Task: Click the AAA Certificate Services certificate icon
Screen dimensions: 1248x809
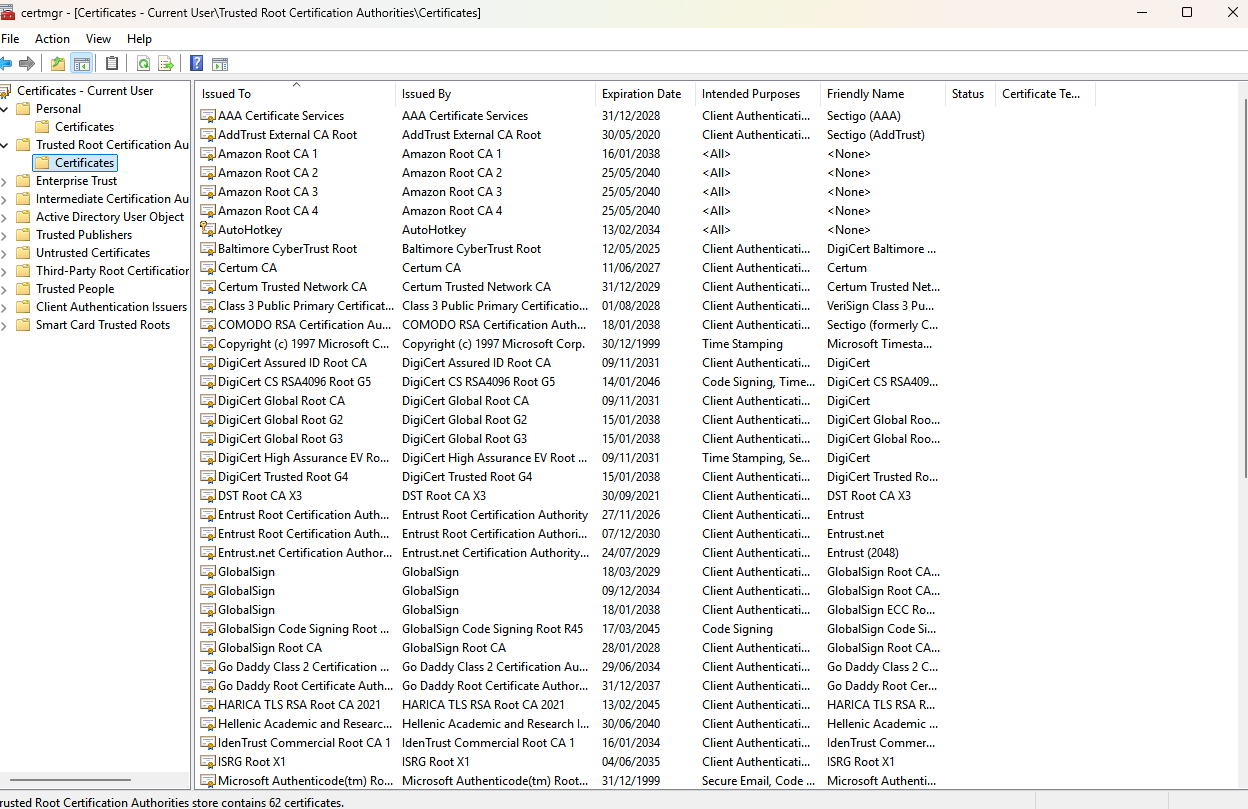Action: 208,116
